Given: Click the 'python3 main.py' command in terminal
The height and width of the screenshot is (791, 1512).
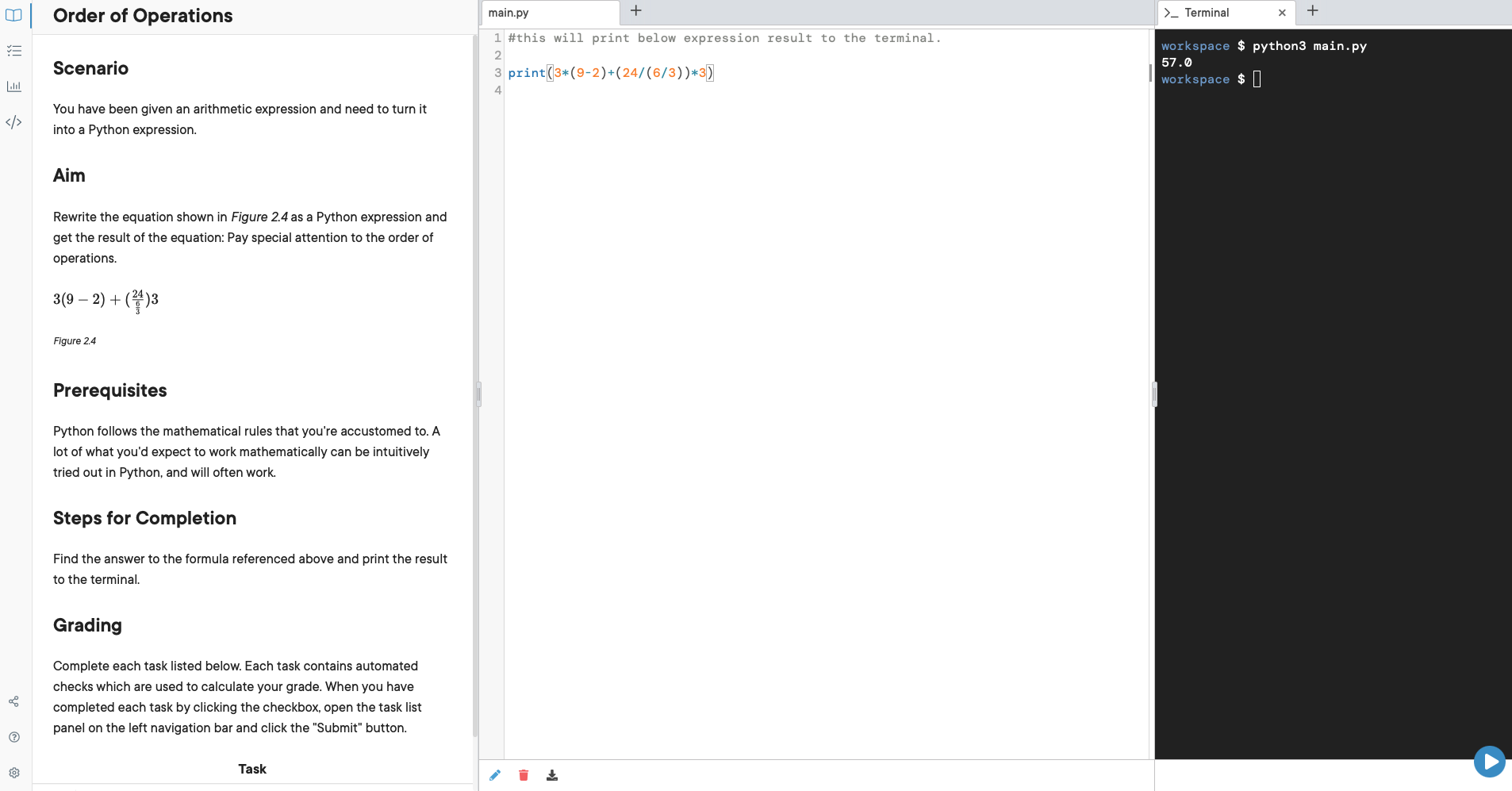Looking at the screenshot, I should 1310,46.
